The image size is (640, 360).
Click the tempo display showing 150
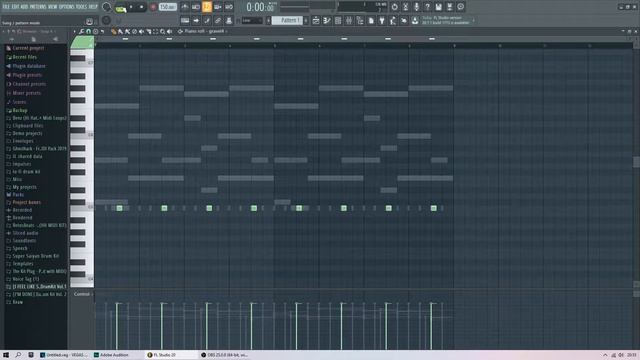tap(167, 7)
